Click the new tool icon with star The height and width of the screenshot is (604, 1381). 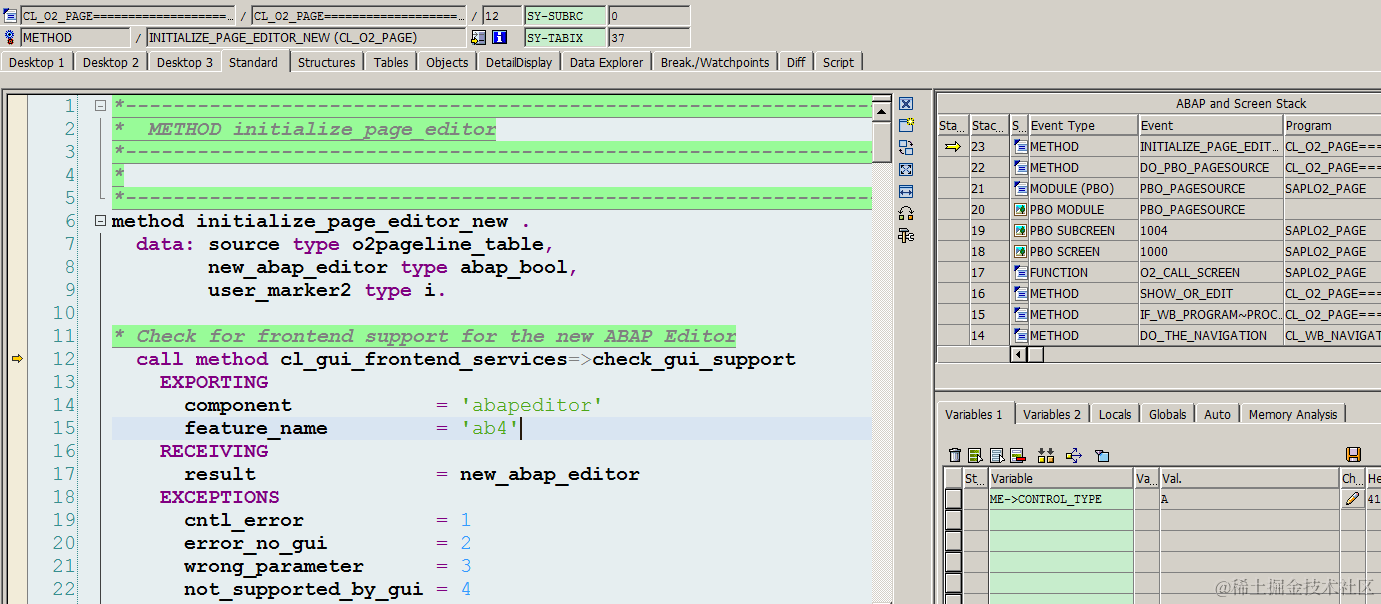pos(906,125)
